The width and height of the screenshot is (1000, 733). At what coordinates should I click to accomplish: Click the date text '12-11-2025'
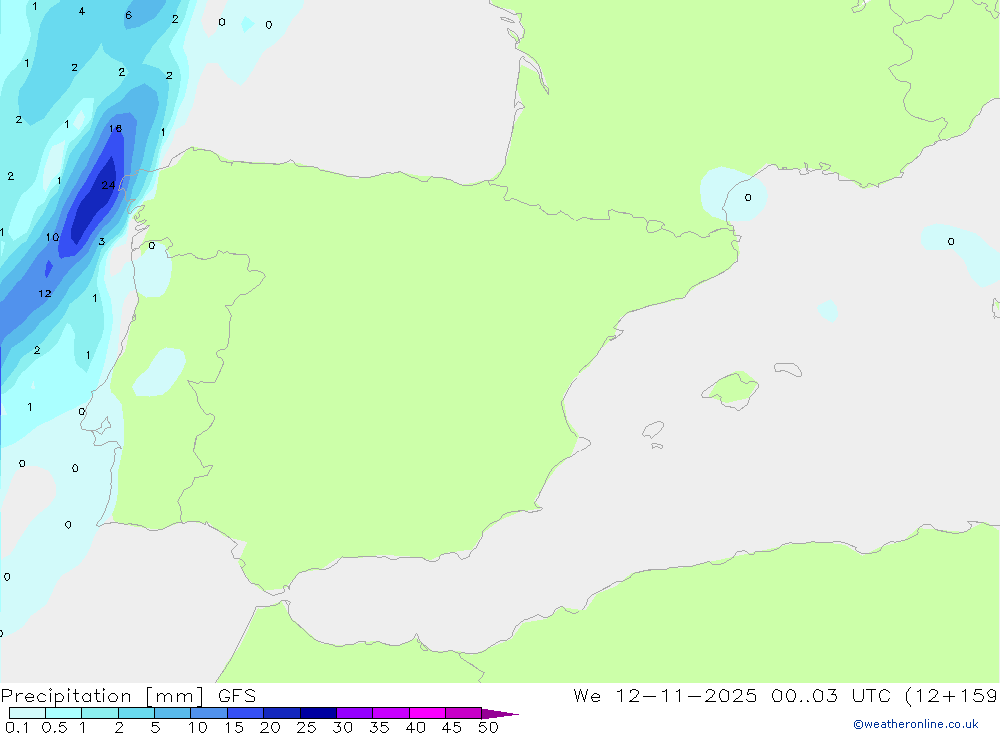click(686, 695)
